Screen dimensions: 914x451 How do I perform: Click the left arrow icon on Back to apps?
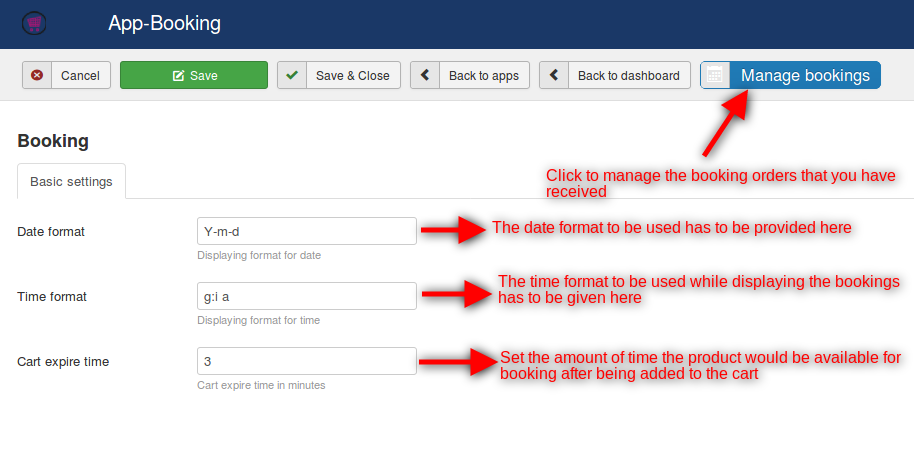tap(425, 76)
